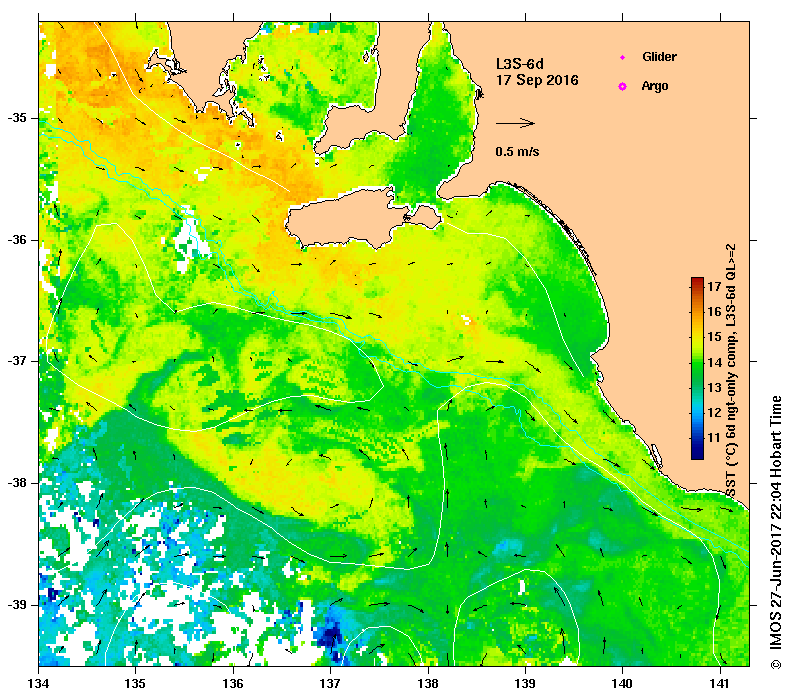Click latitude label '-39'
This screenshot has width=791, height=700.
[x=18, y=604]
